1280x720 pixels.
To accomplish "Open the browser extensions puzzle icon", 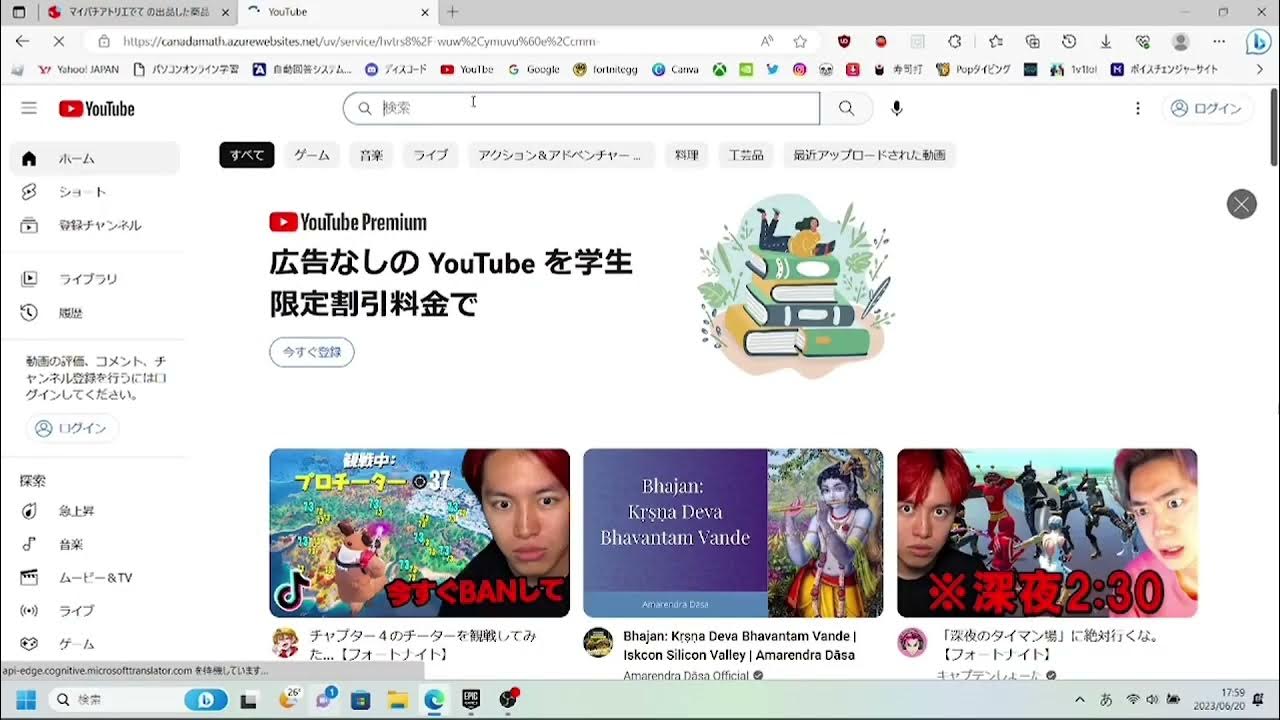I will pos(955,41).
